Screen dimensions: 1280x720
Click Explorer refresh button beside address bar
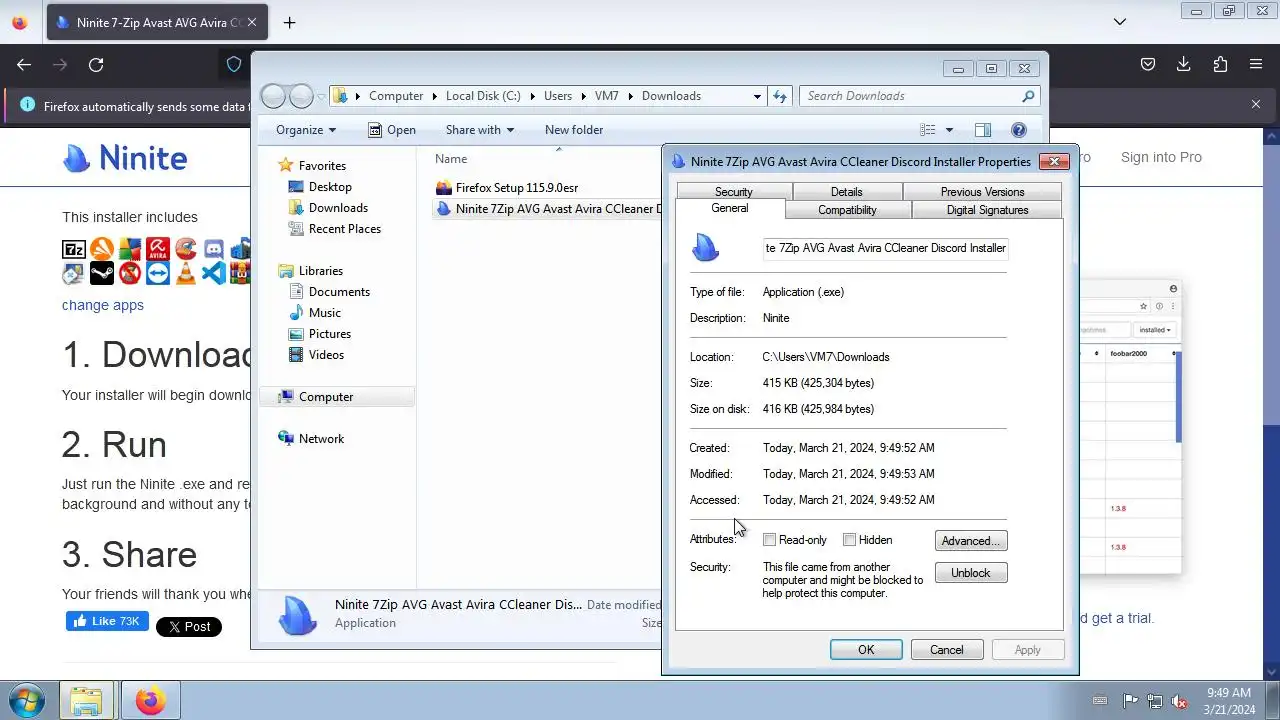click(x=780, y=96)
